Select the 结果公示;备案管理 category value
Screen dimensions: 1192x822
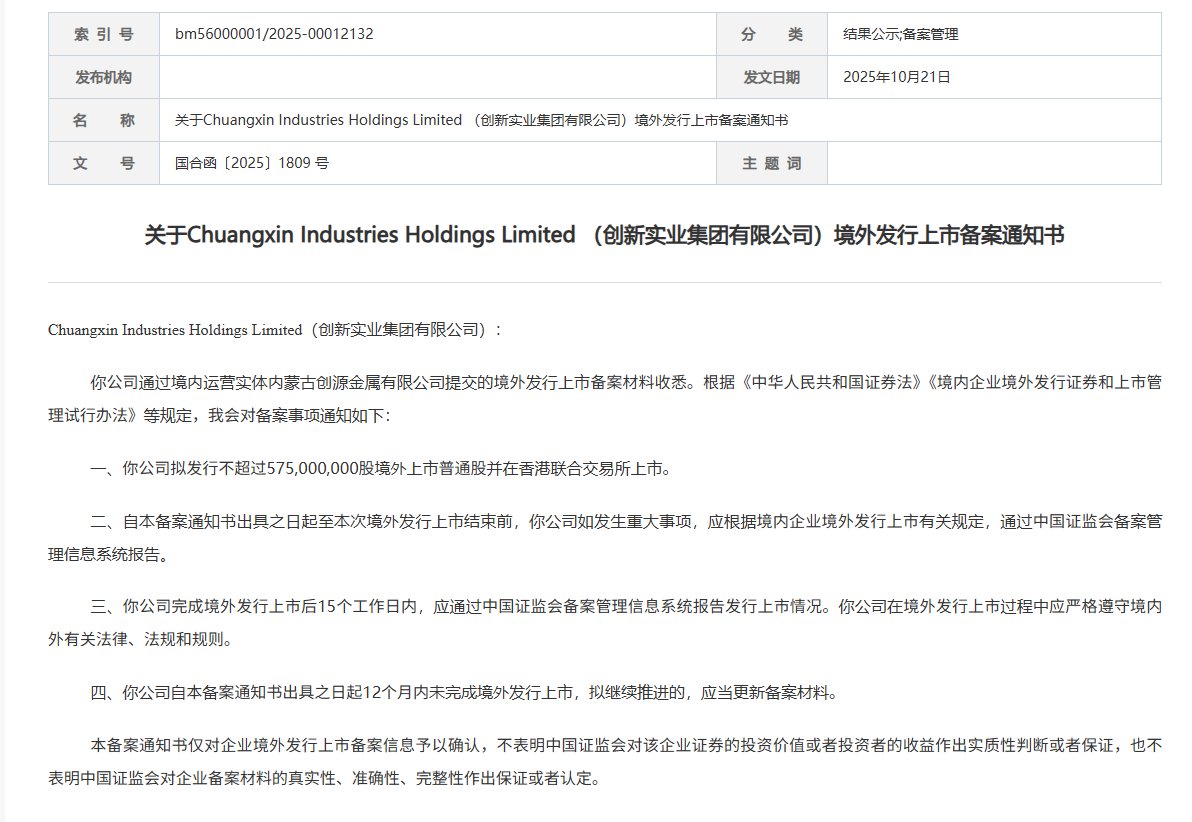tap(900, 34)
